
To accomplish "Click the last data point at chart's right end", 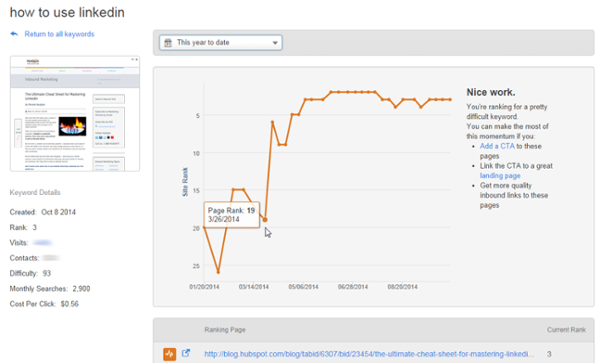I will pyautogui.click(x=450, y=99).
